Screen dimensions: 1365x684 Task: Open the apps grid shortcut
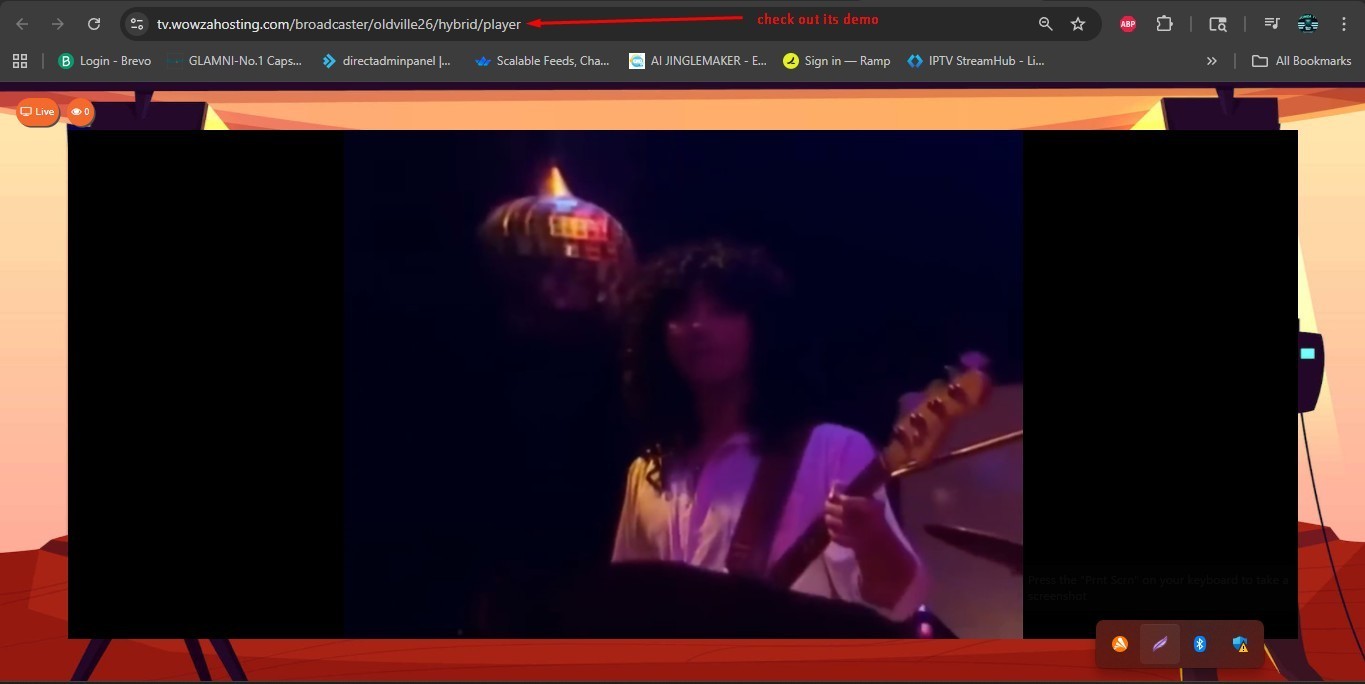pyautogui.click(x=20, y=61)
